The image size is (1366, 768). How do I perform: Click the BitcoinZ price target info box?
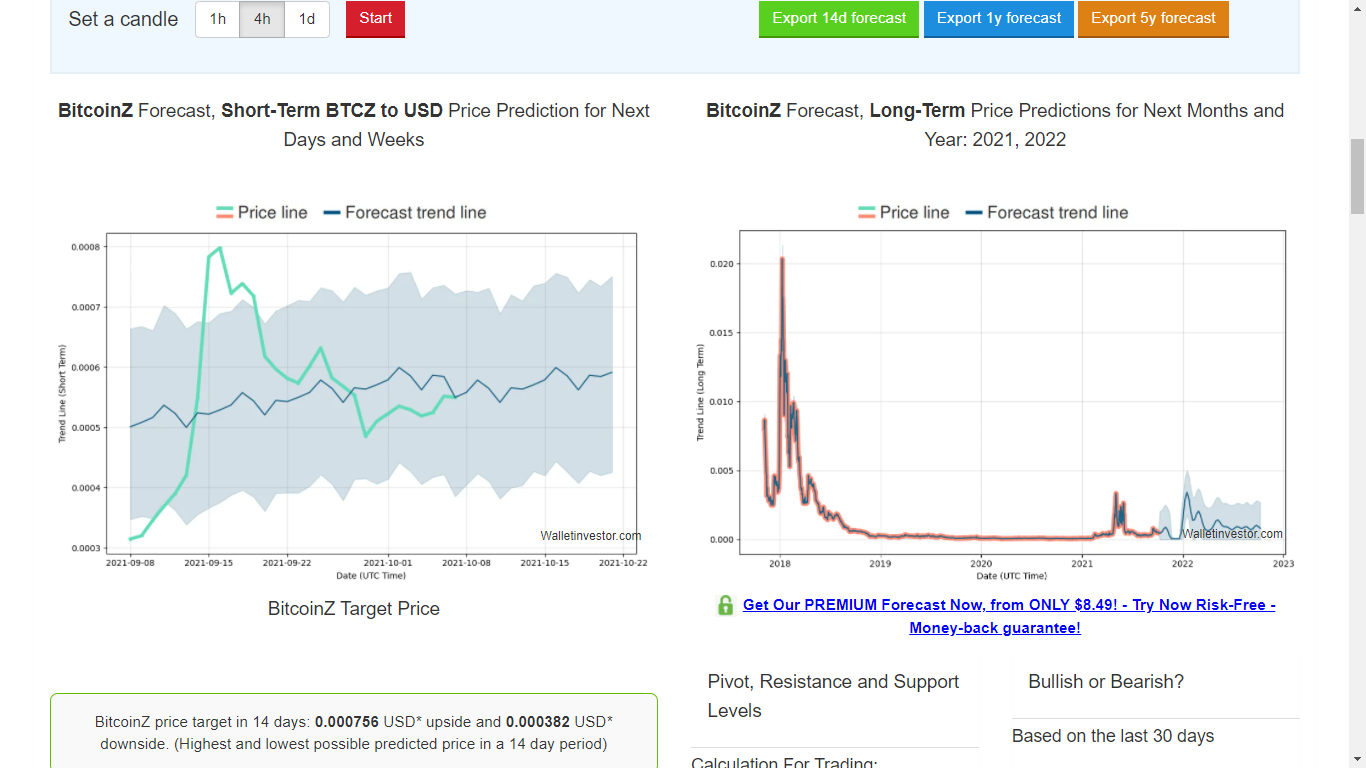tap(354, 731)
